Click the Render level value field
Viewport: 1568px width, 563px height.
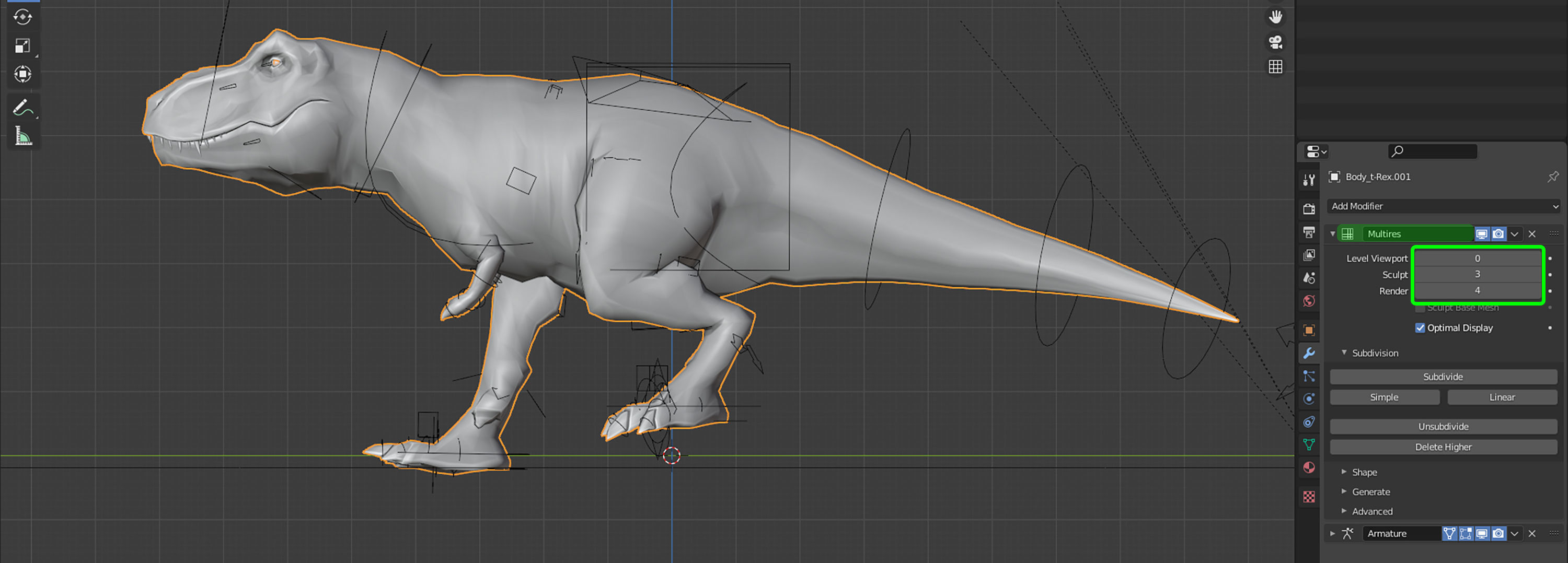1477,290
